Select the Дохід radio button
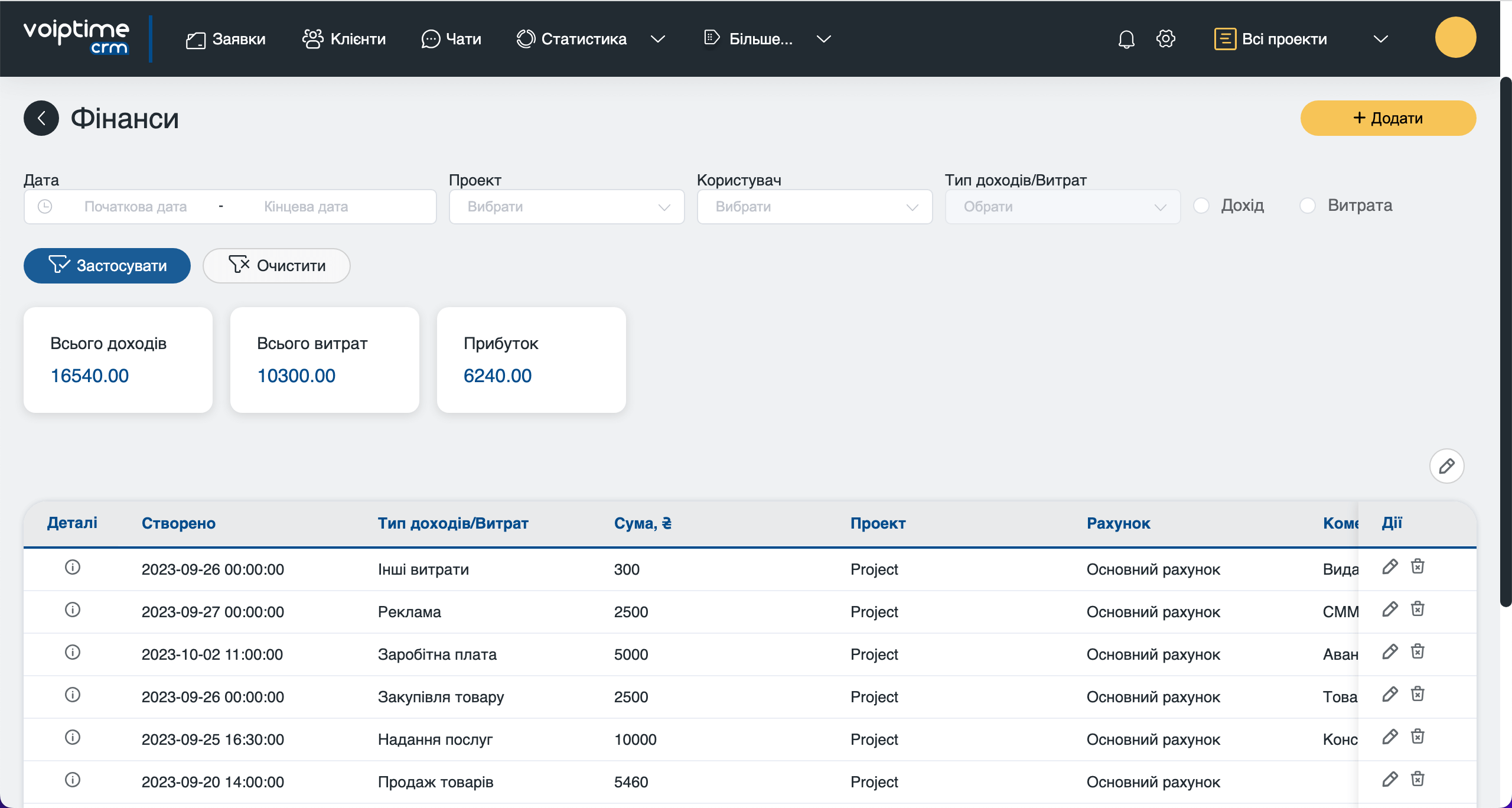The width and height of the screenshot is (1512, 808). click(x=1201, y=206)
